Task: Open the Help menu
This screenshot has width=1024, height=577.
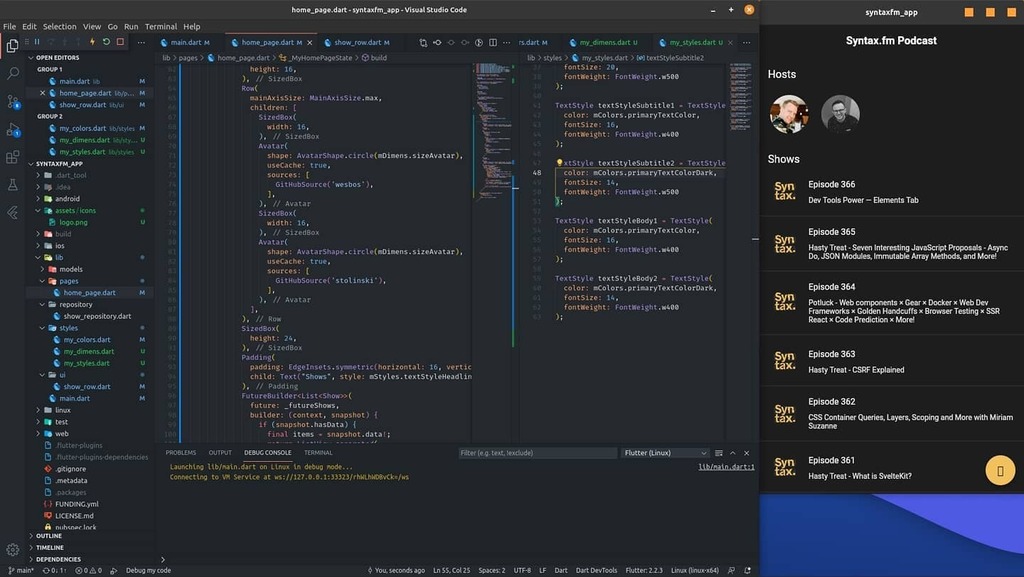Action: click(191, 27)
